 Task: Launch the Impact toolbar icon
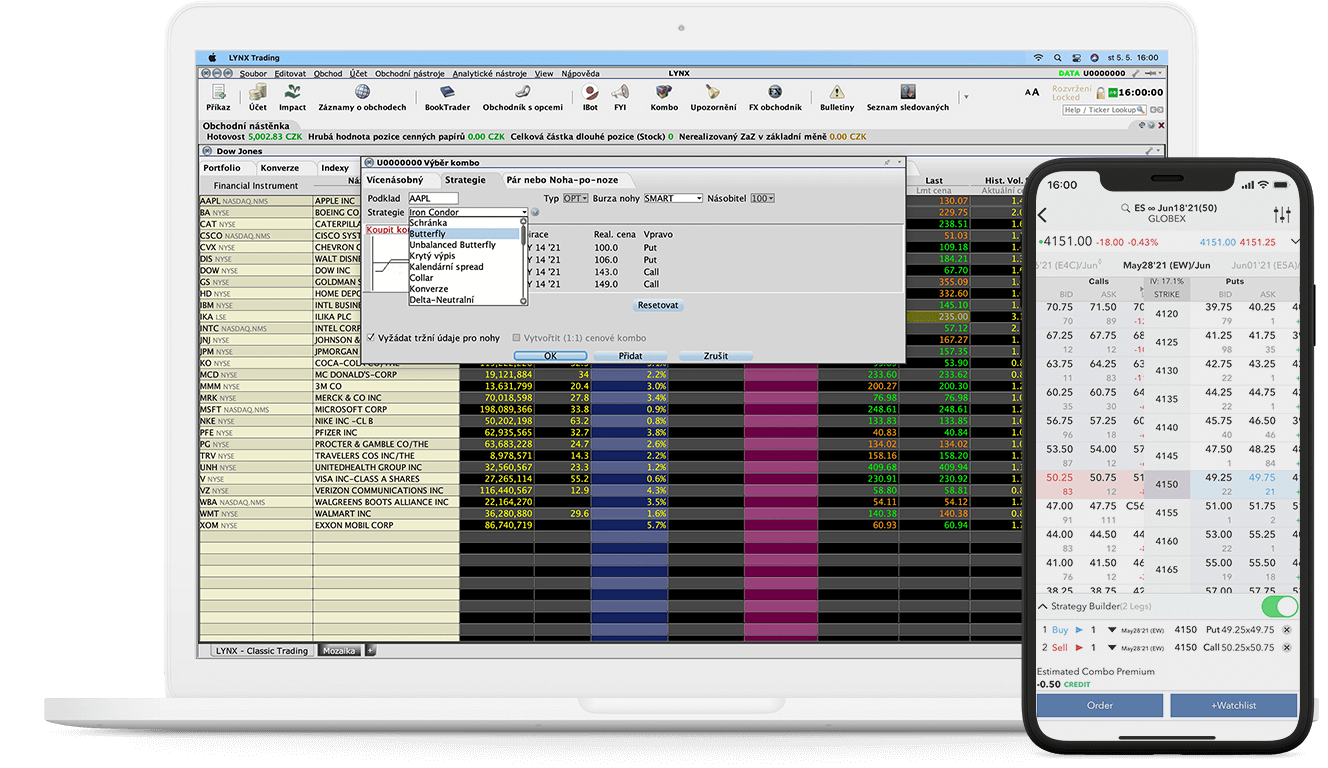[292, 97]
